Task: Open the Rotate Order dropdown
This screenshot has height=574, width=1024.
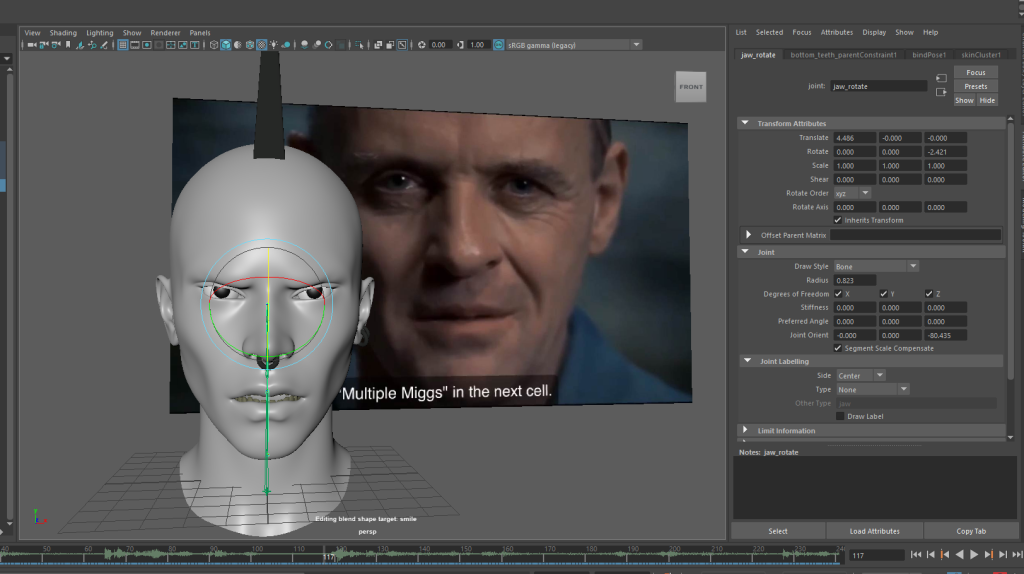Action: [x=852, y=193]
